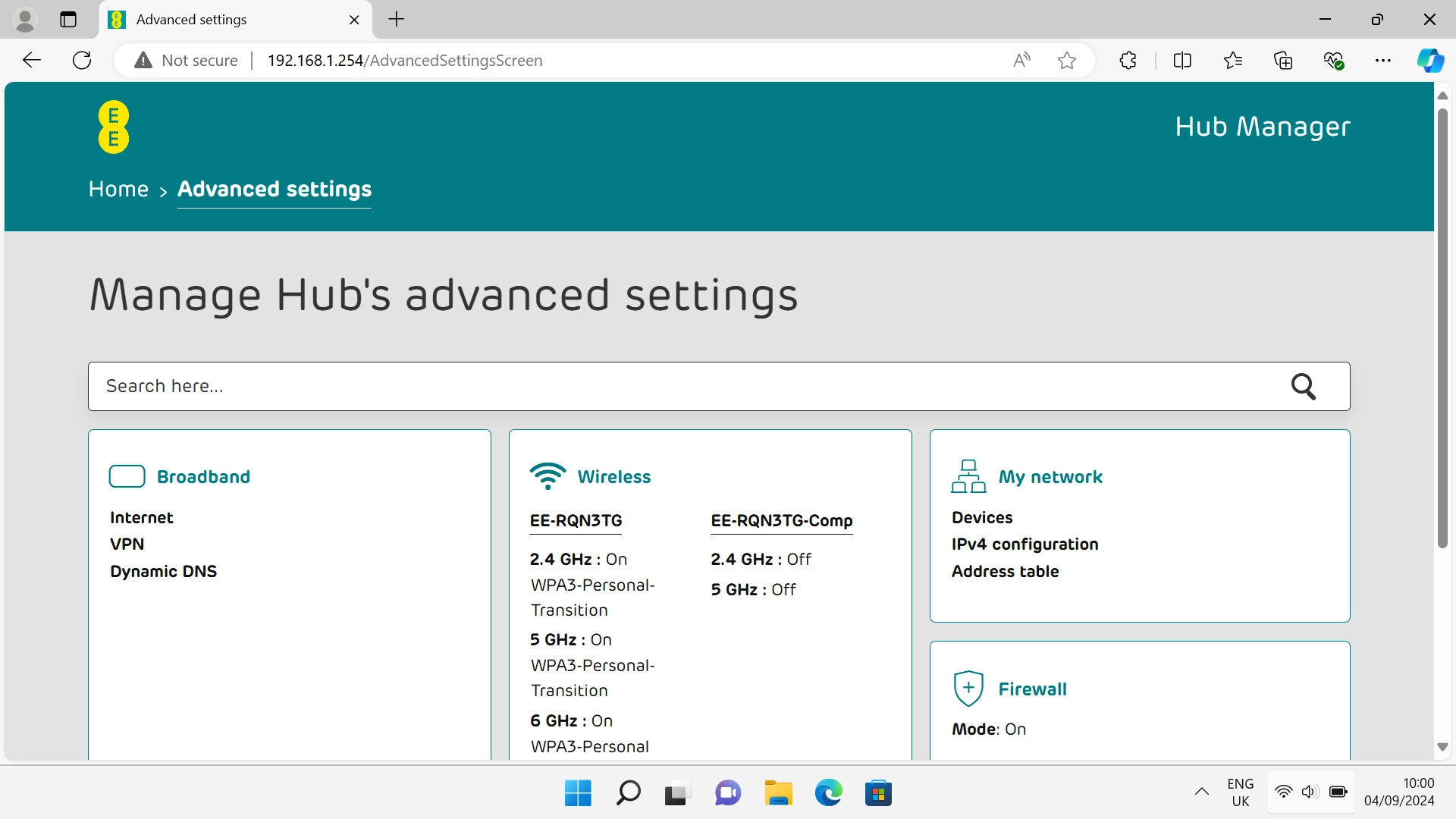
Task: Click the My network panel icon
Action: click(x=969, y=475)
